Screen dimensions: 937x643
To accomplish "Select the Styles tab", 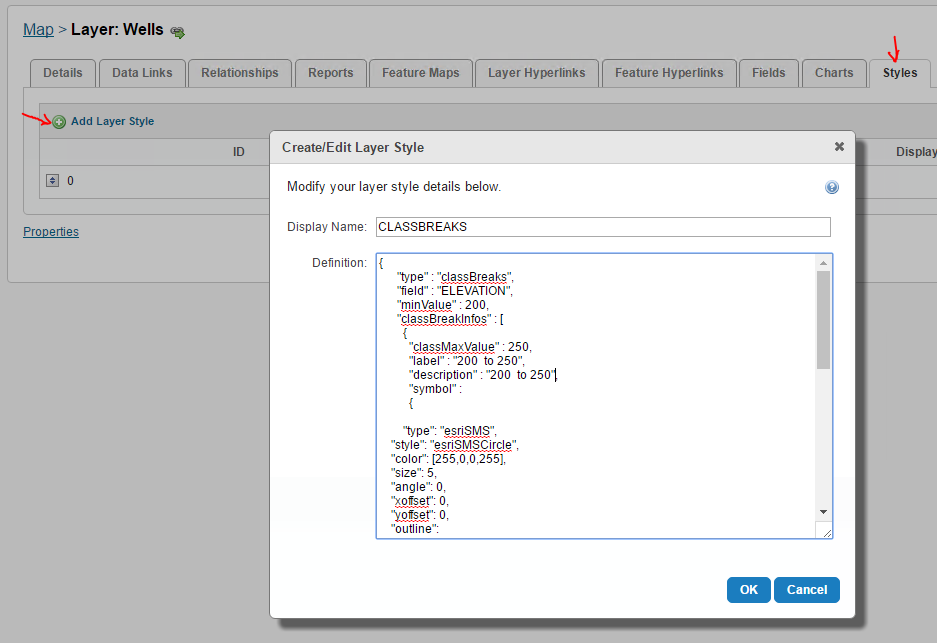I will click(x=900, y=73).
